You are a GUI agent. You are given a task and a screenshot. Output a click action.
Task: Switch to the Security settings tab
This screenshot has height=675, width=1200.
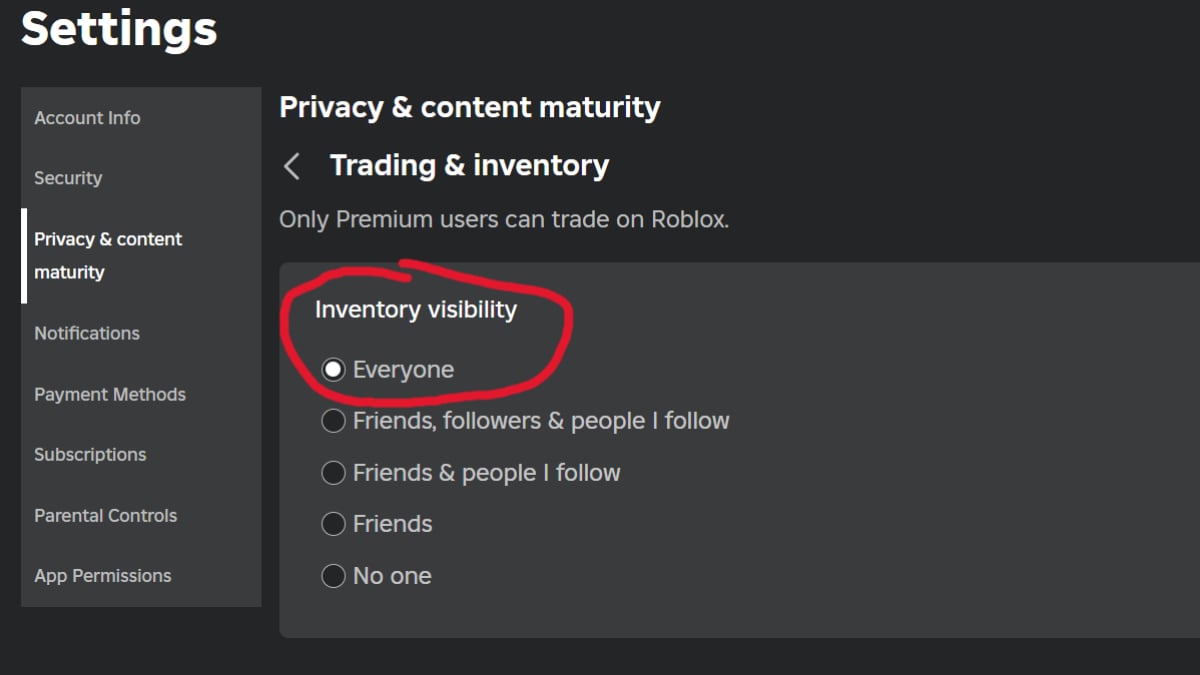click(67, 178)
